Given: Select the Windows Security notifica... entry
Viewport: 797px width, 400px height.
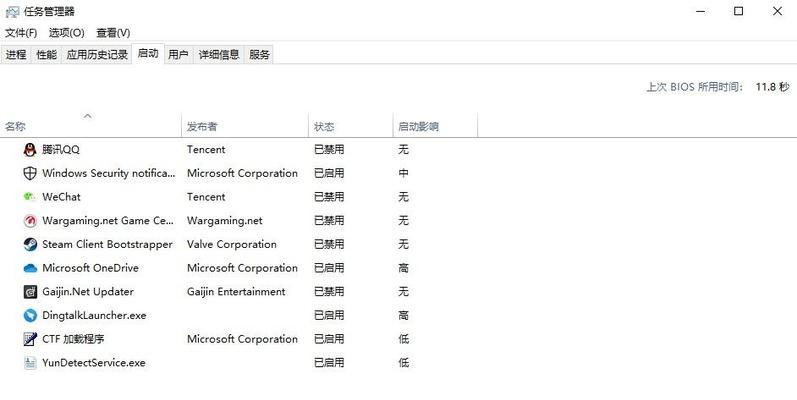Looking at the screenshot, I should [109, 173].
